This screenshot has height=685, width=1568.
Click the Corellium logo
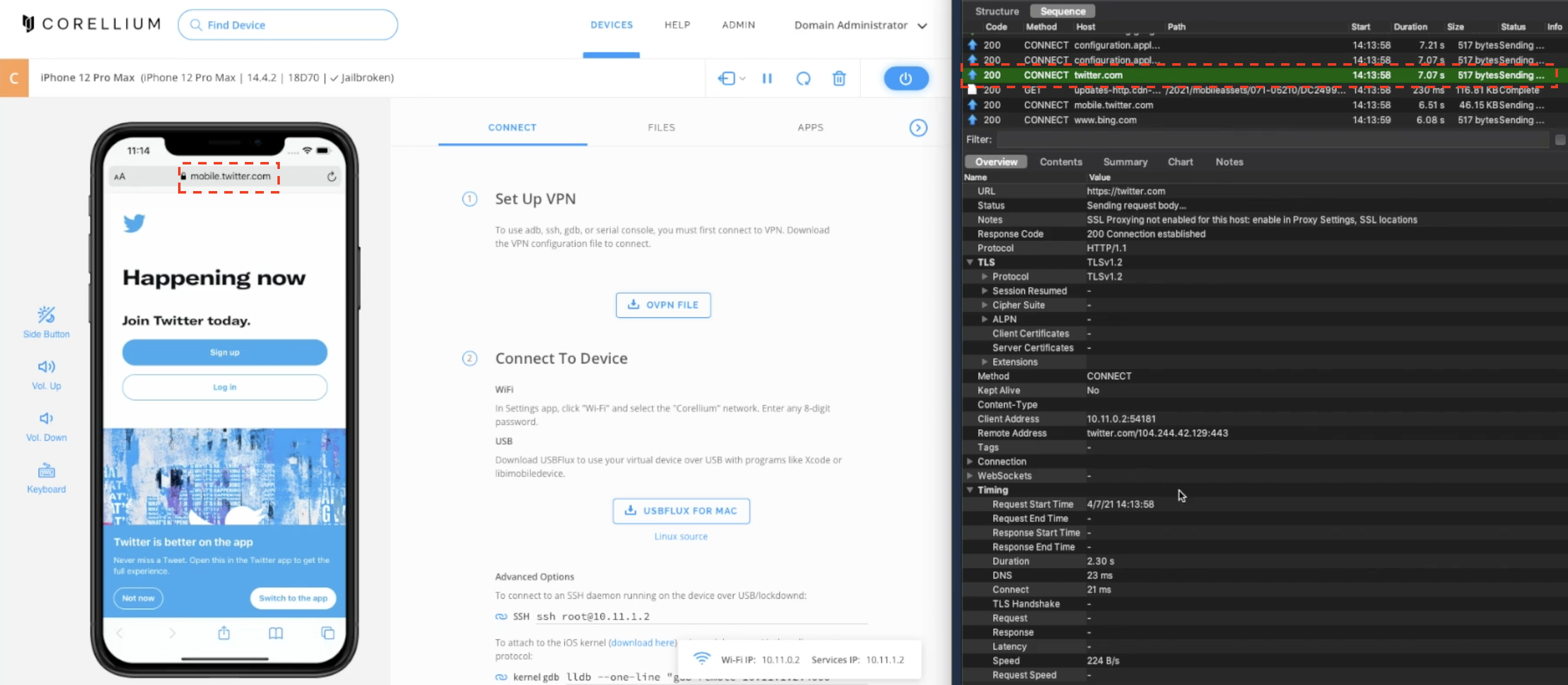[x=91, y=25]
